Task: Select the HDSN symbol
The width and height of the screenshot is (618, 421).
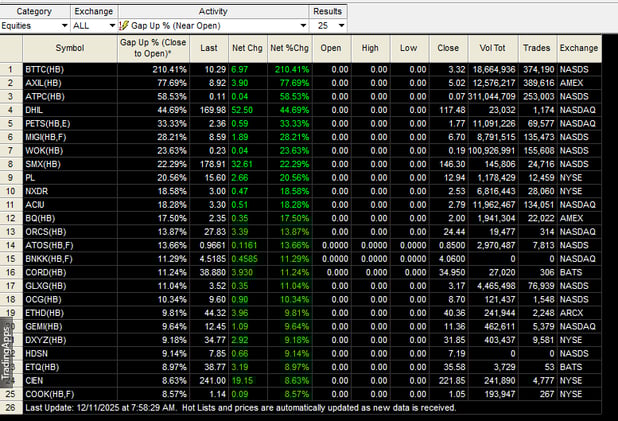Action: (36, 354)
